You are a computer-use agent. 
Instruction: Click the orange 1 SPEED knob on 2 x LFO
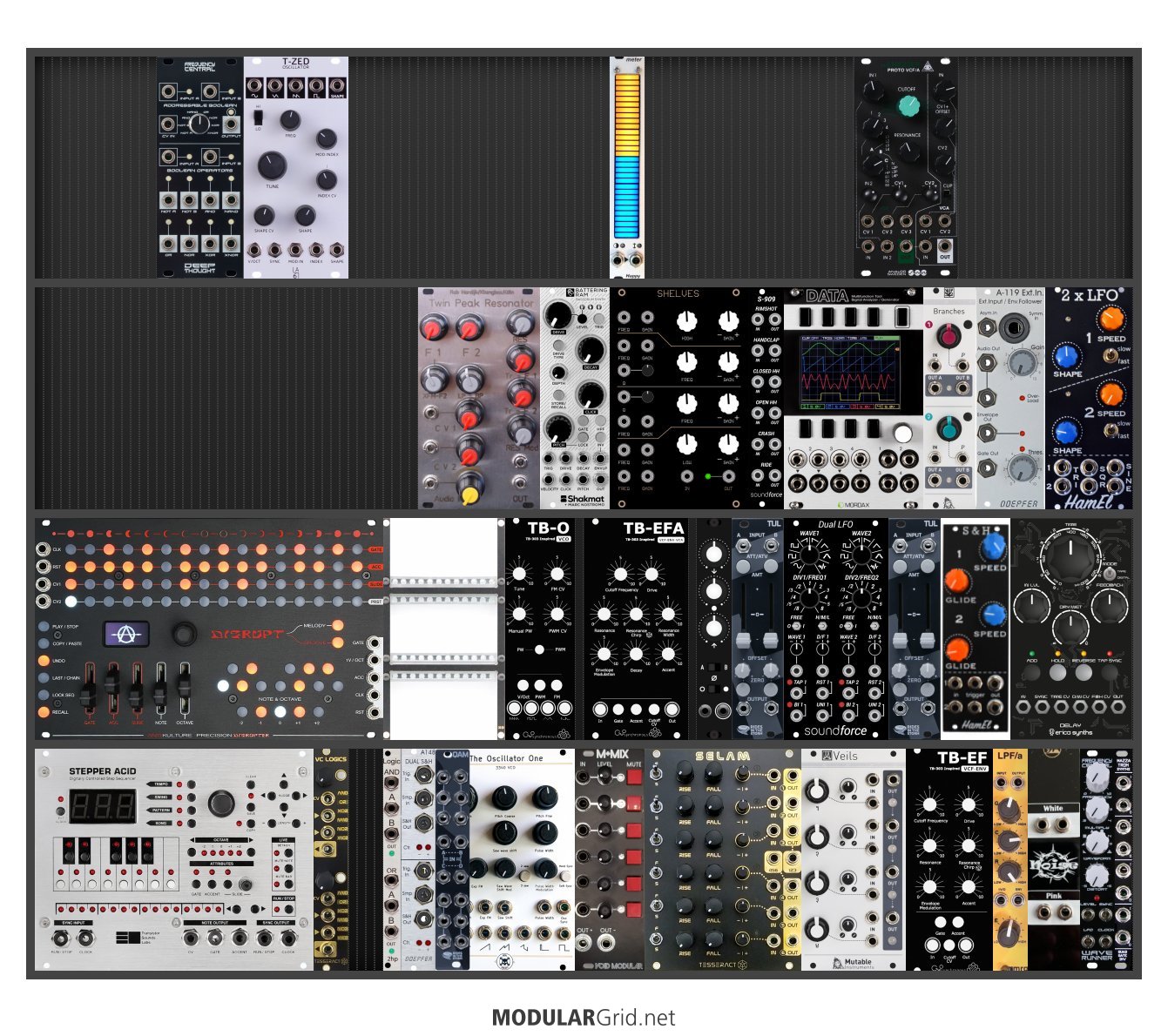pyautogui.click(x=1111, y=318)
